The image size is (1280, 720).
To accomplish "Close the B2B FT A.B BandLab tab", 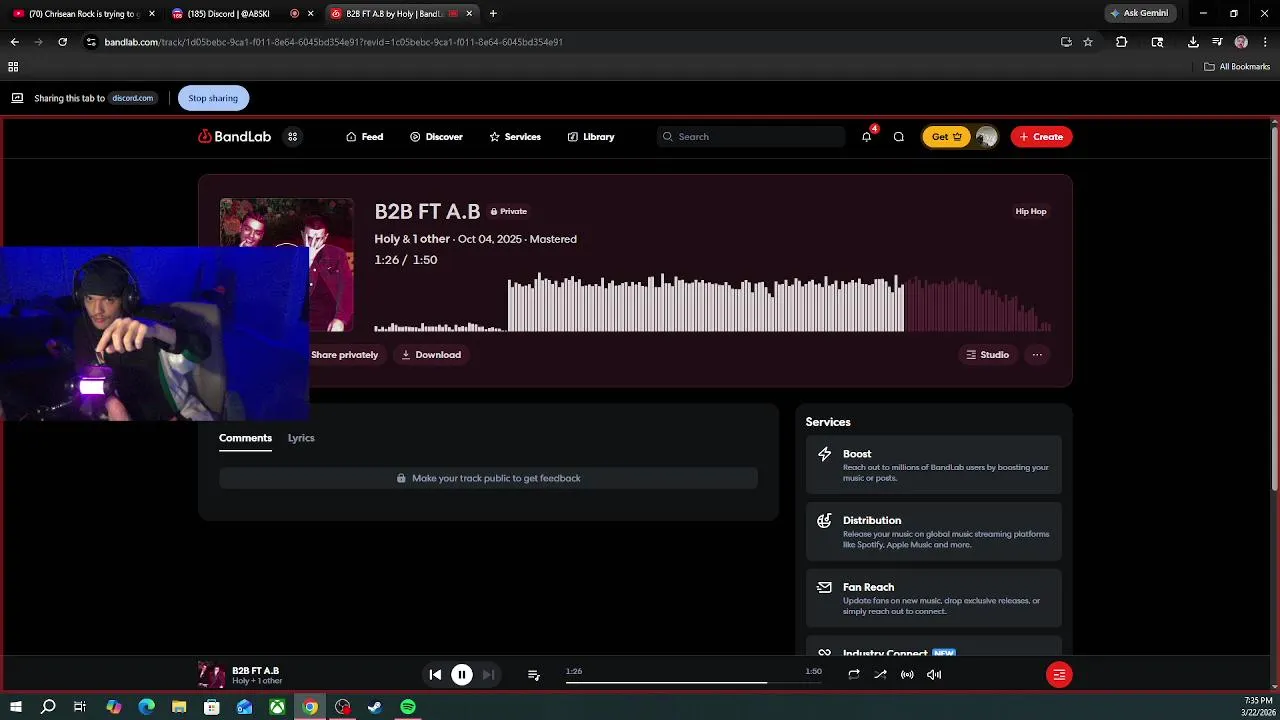I will coord(469,14).
